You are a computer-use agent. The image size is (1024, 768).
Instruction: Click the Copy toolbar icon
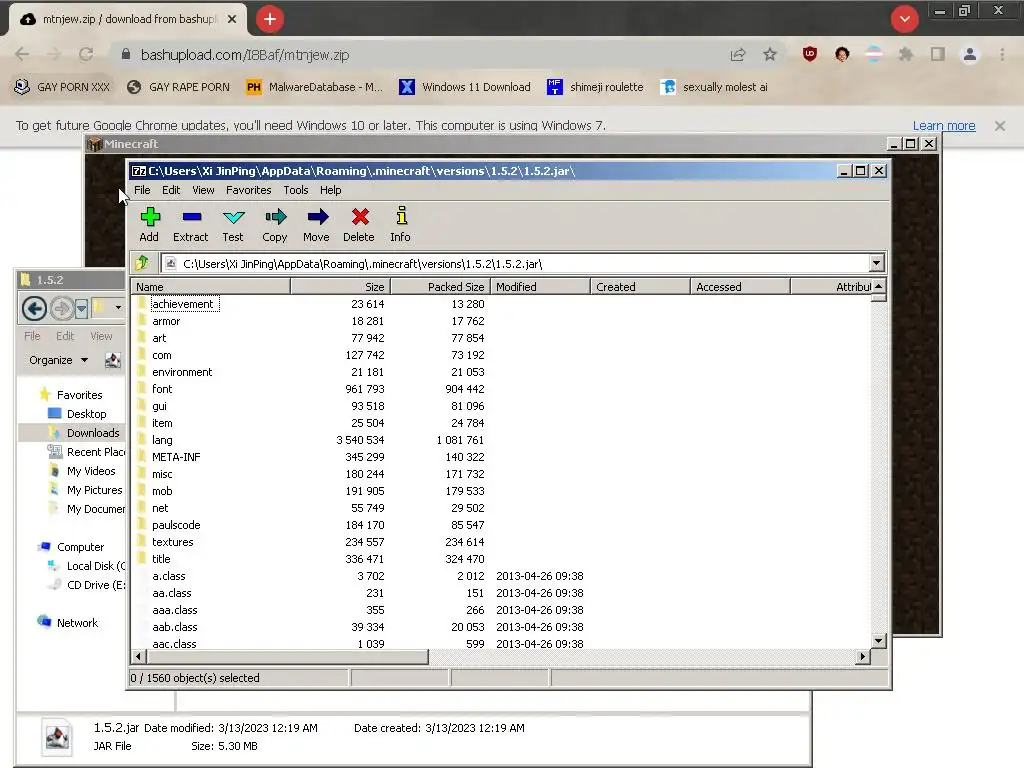tap(275, 225)
